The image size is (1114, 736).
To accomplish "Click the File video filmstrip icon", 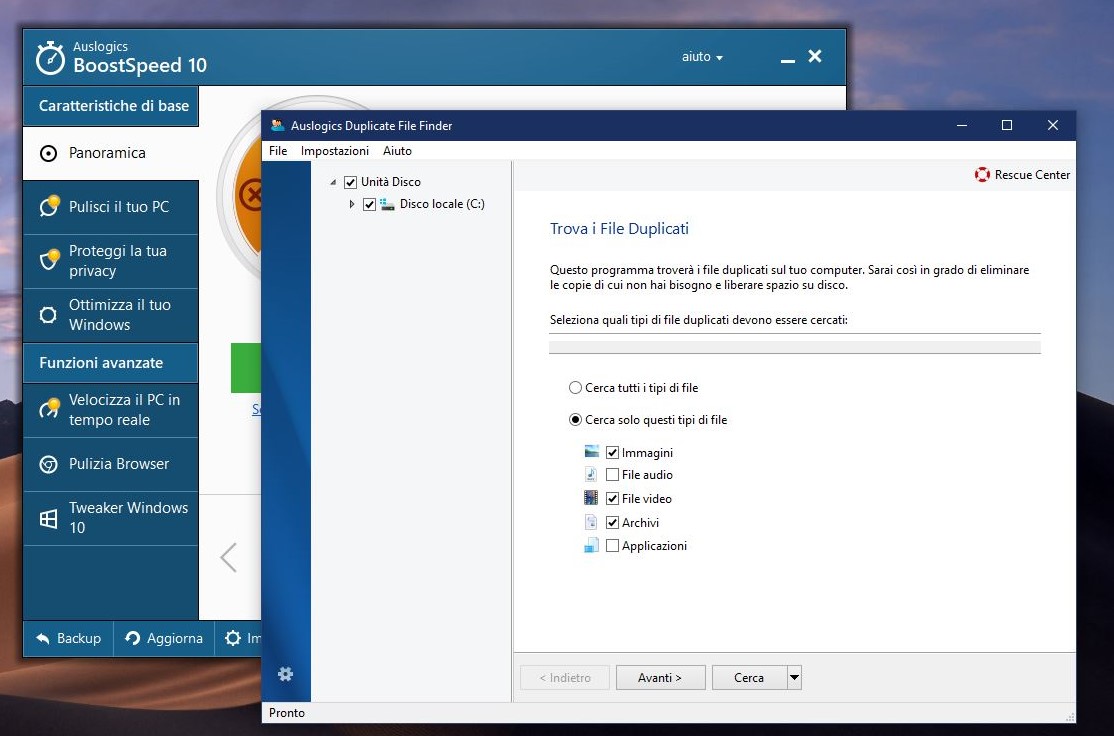I will (591, 497).
